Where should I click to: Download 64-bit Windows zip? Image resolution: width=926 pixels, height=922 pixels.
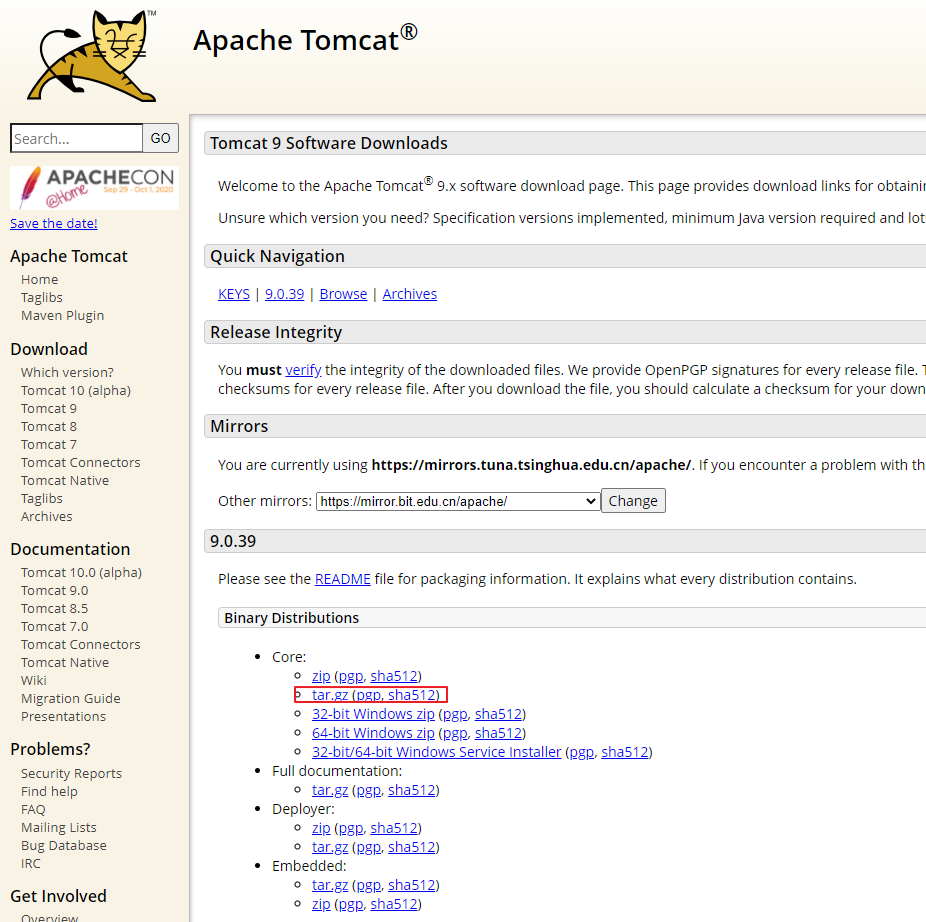(x=373, y=732)
